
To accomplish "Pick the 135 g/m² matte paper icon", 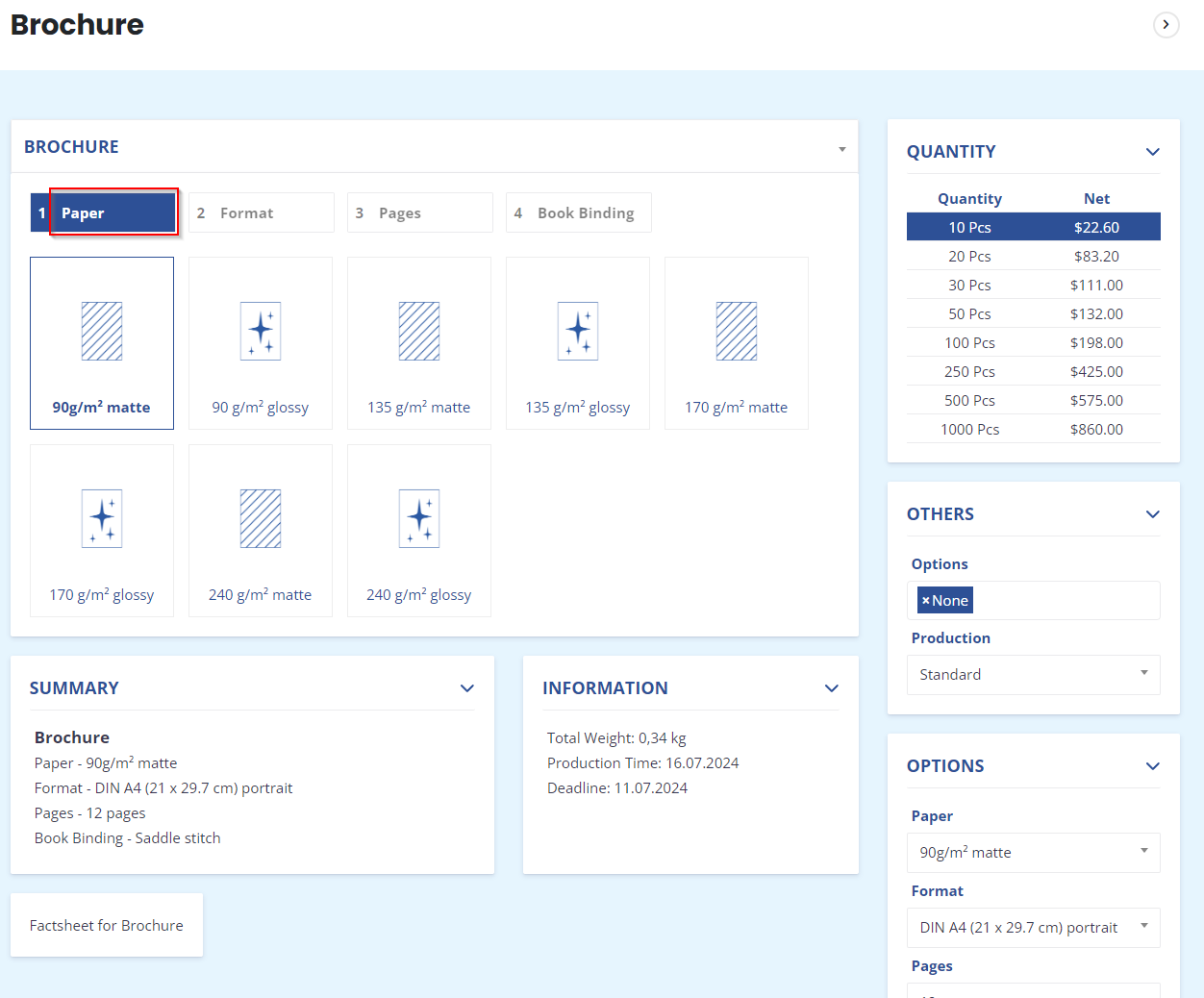I will (419, 331).
